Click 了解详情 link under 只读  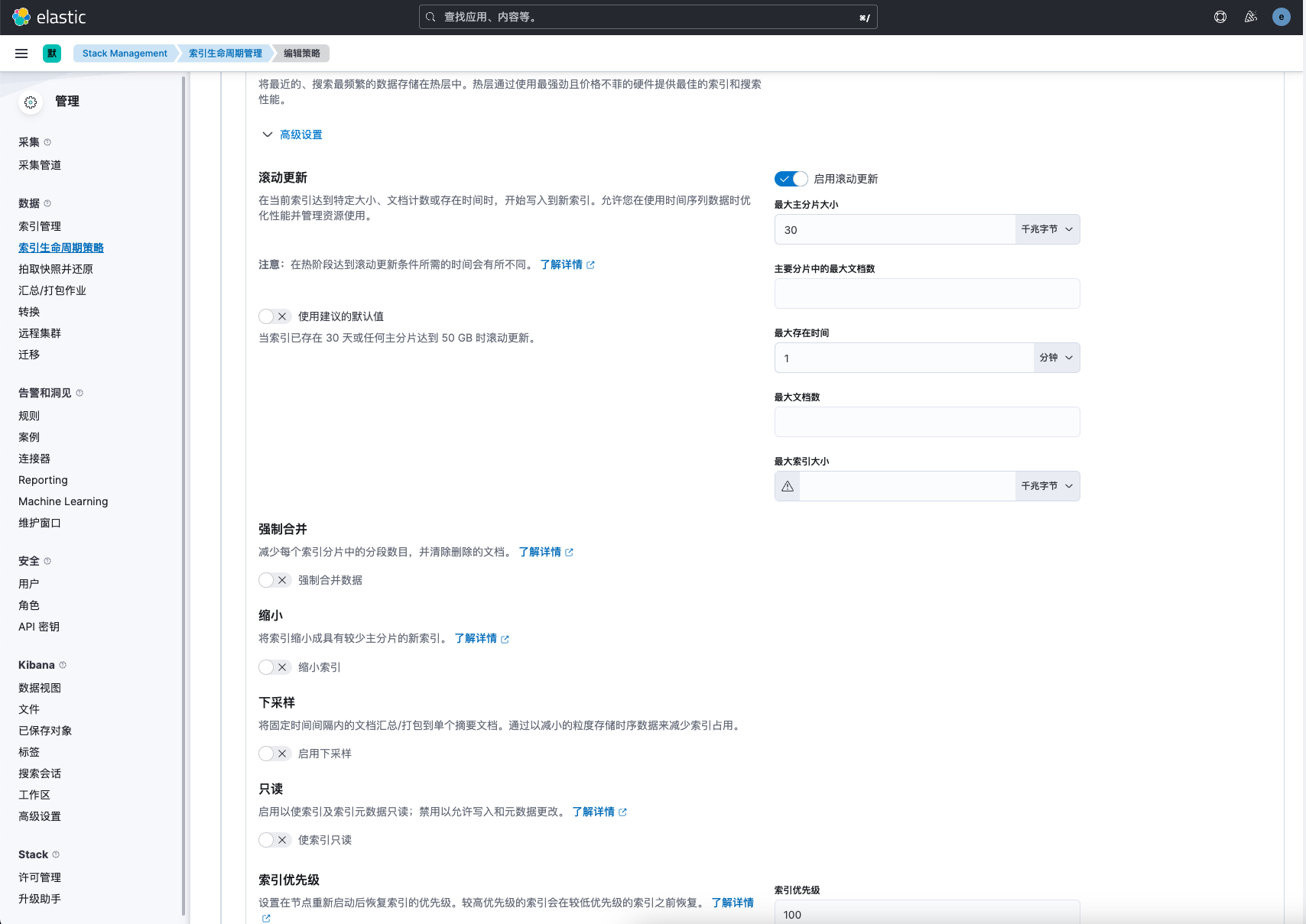[593, 812]
